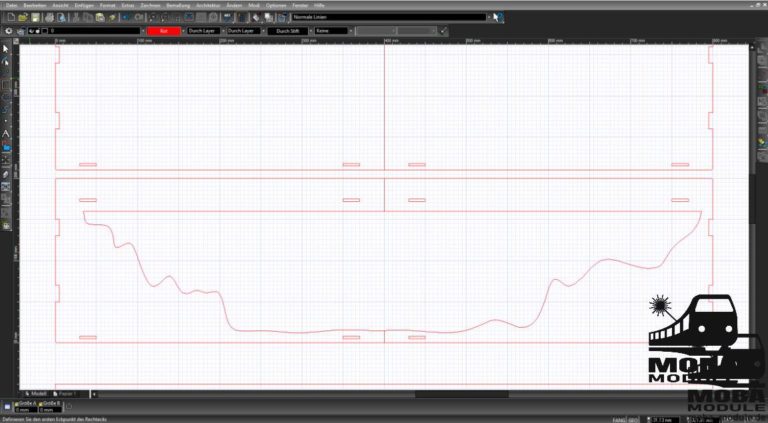Open the Durch Stift dropdown
Viewport: 768px width, 423px height.
291,31
